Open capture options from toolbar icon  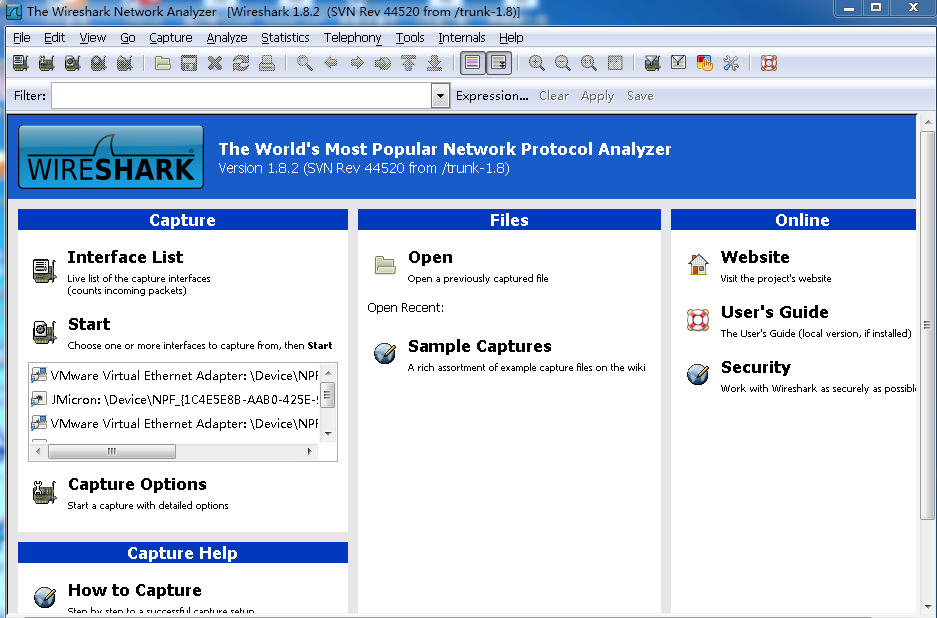47,63
